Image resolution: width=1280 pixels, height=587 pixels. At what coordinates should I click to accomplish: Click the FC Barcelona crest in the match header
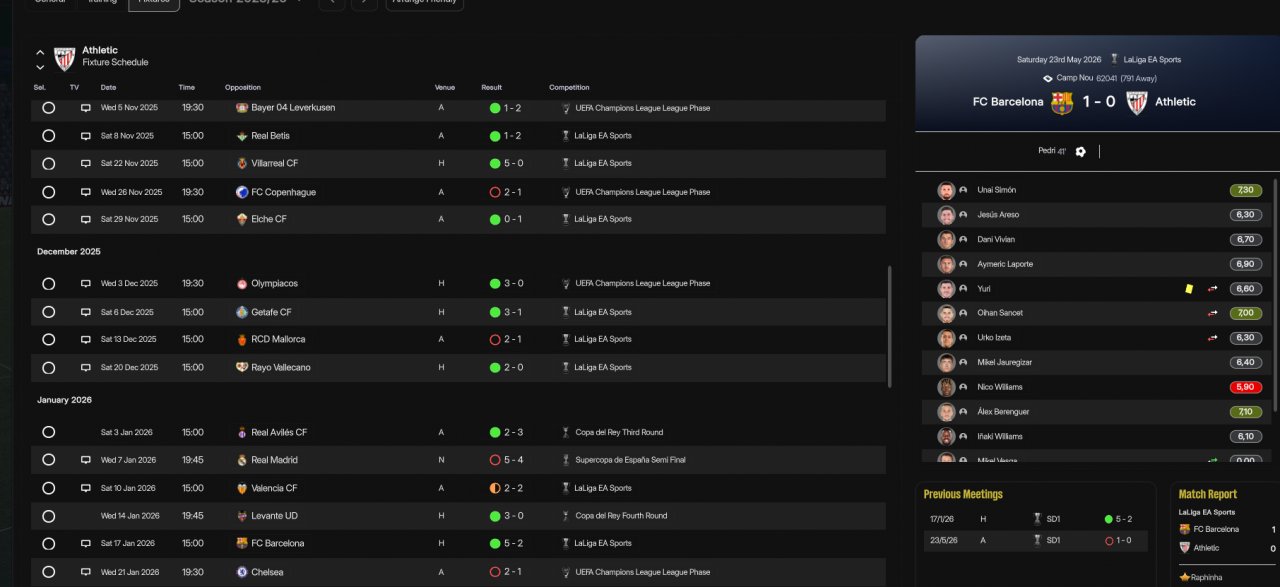click(x=1062, y=102)
